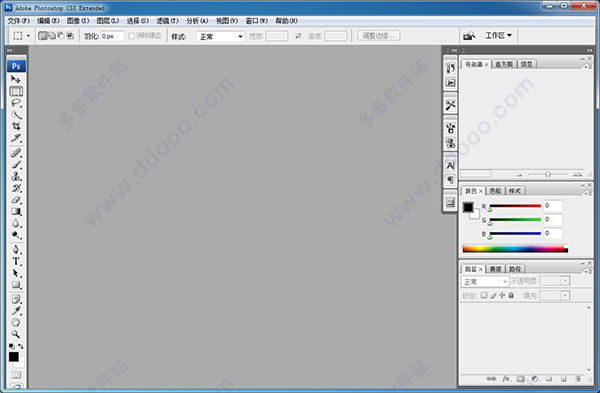Screen dimensions: 600x393
Task: Choose New selection mode in options bar
Action: tap(42, 36)
